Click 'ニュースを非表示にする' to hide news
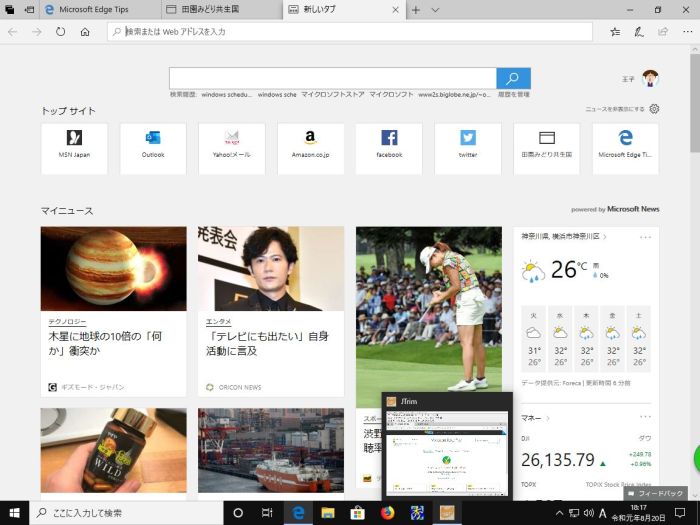Screen dimensions: 700x525 point(615,109)
